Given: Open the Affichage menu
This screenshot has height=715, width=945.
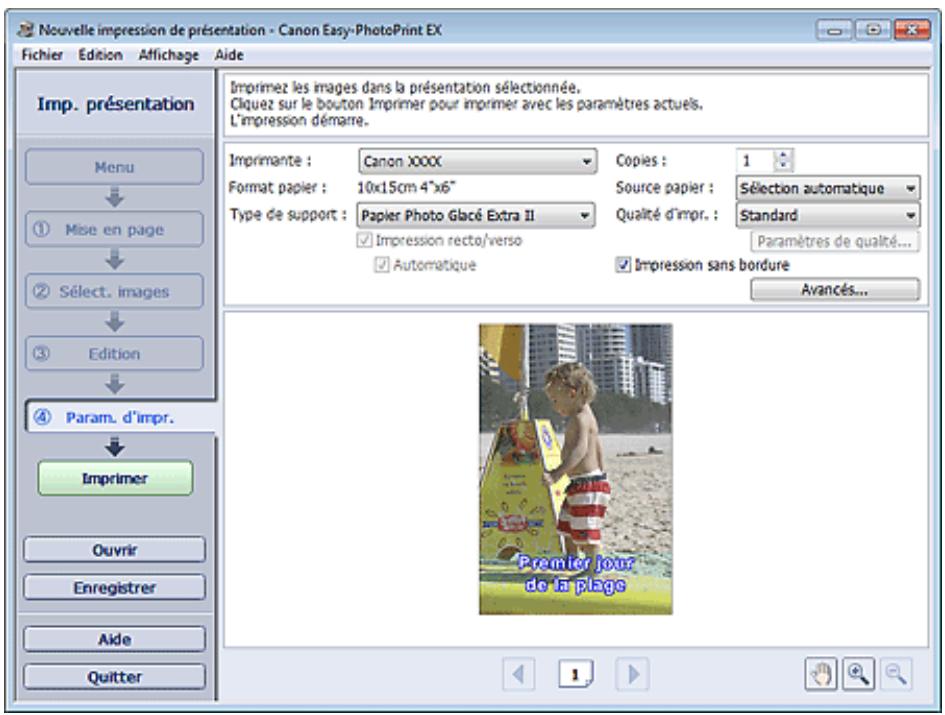Looking at the screenshot, I should (169, 55).
